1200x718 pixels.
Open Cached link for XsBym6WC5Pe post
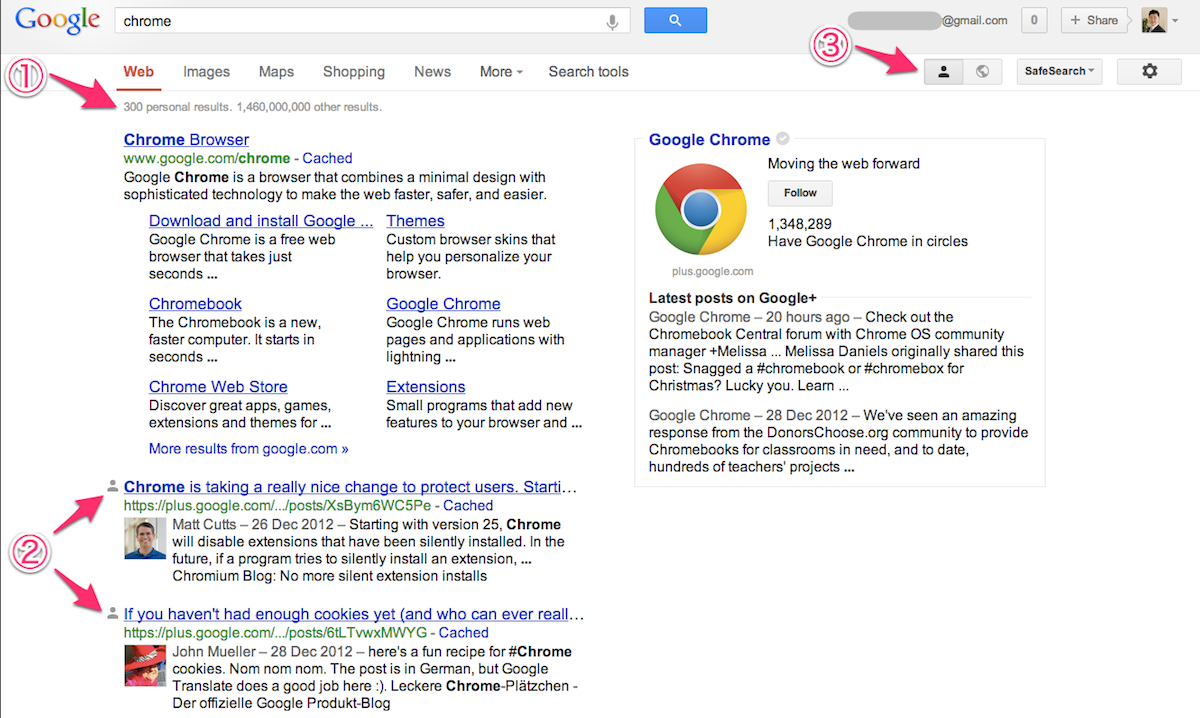pyautogui.click(x=468, y=506)
